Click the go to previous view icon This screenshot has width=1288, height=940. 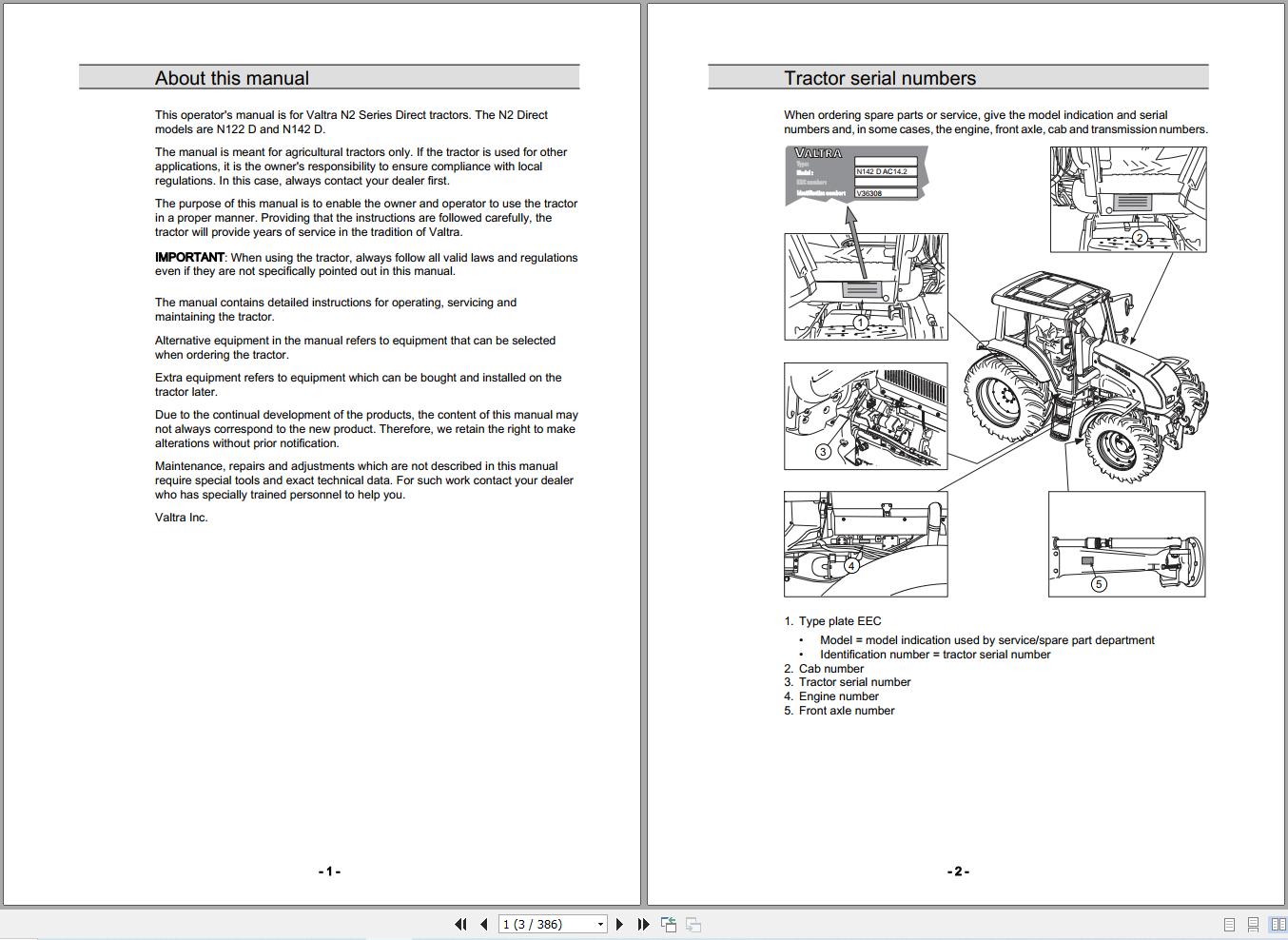click(669, 924)
